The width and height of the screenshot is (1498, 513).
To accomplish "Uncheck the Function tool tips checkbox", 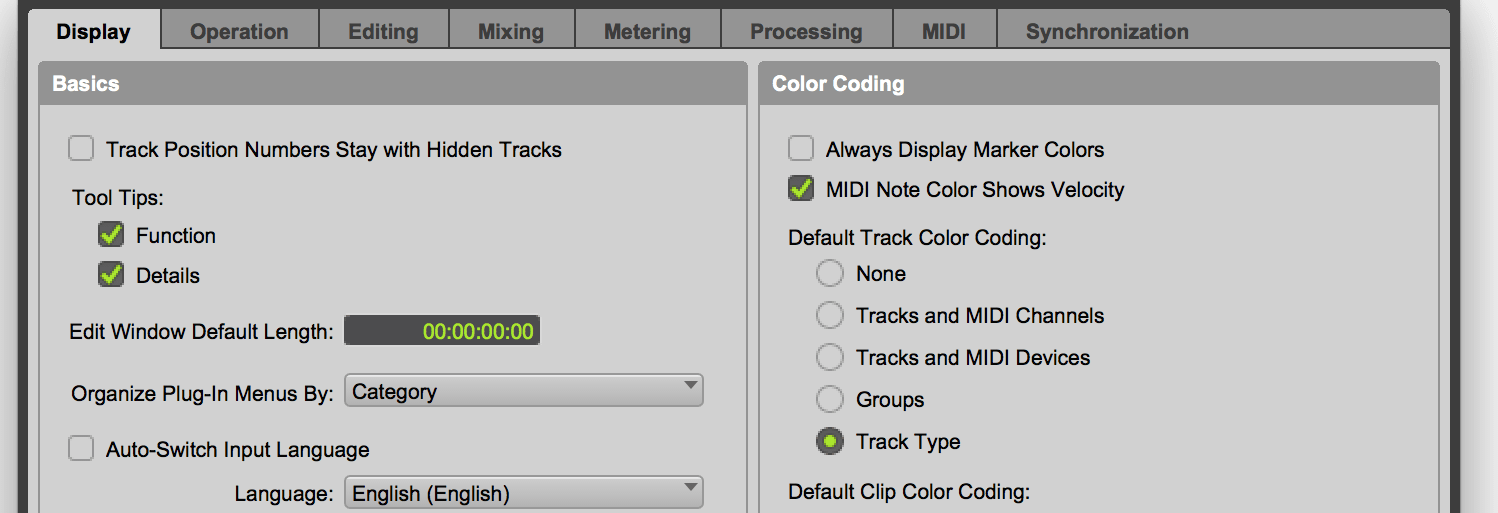I will point(111,236).
